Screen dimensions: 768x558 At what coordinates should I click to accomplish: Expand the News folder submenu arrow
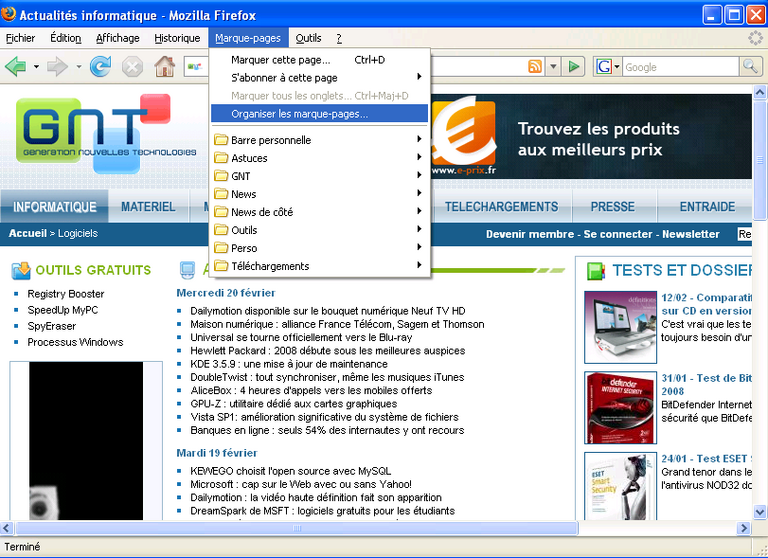419,193
